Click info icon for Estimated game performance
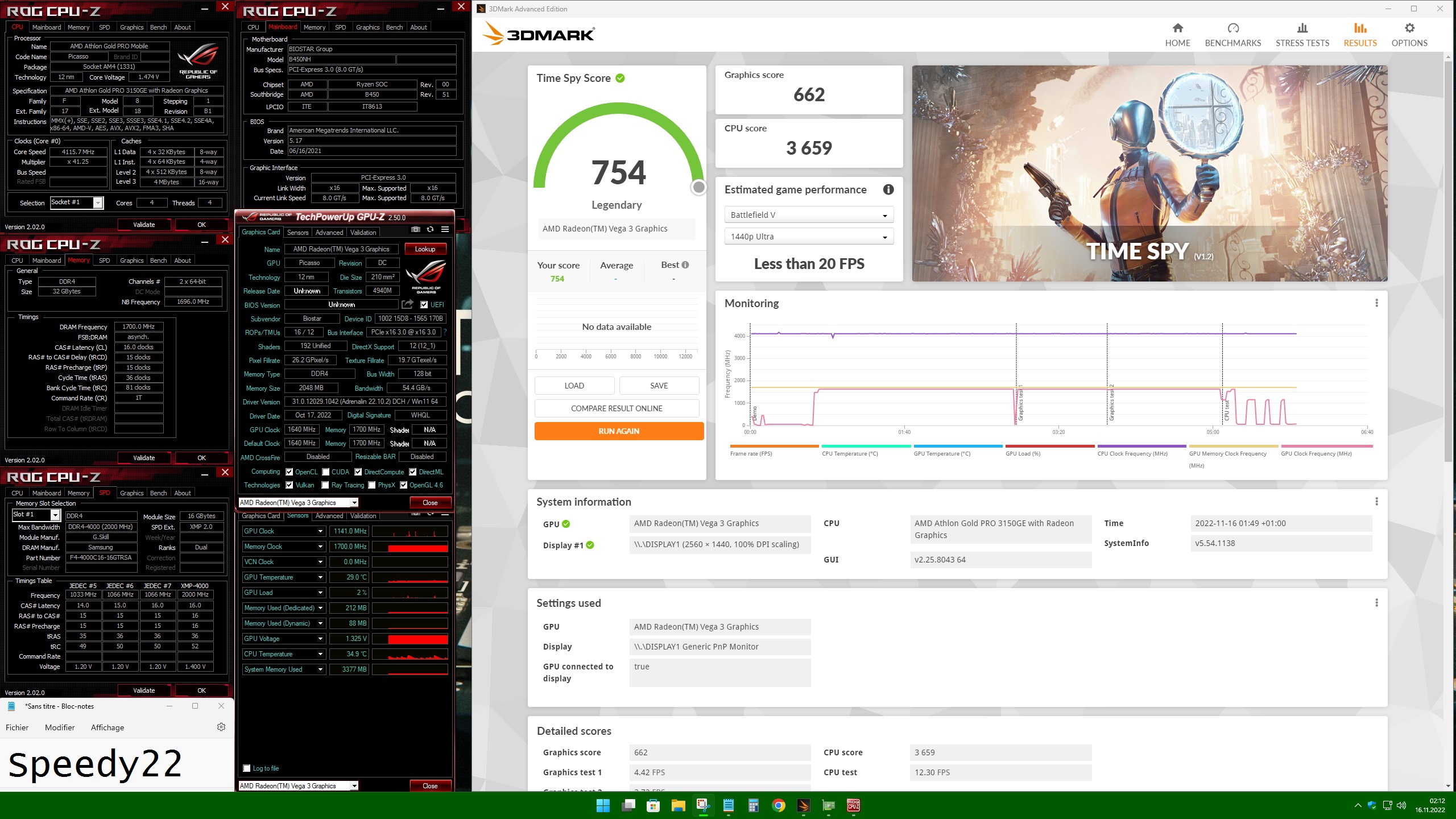Image resolution: width=1456 pixels, height=819 pixels. pyautogui.click(x=888, y=189)
